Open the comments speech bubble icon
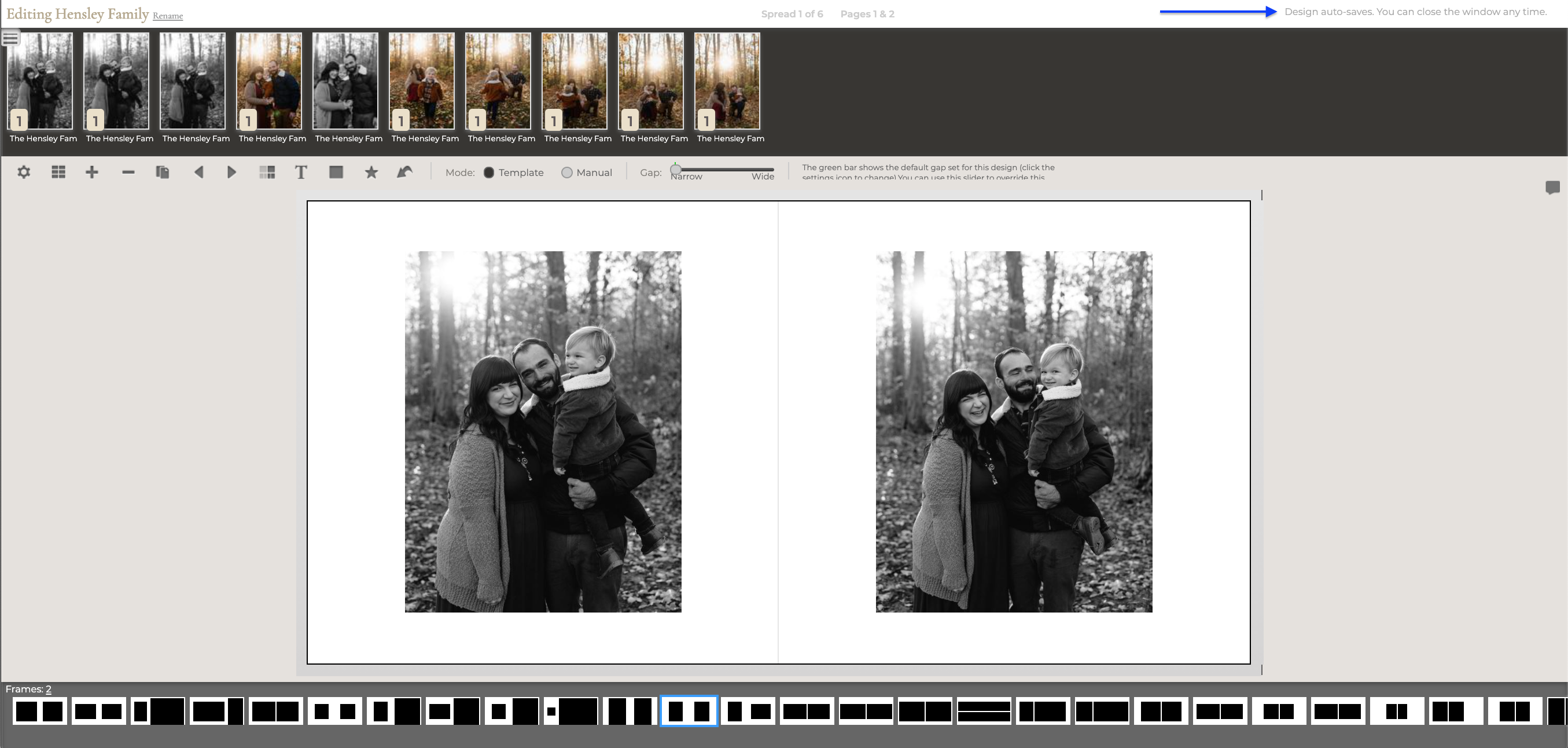Viewport: 1568px width, 748px height. (x=1552, y=188)
